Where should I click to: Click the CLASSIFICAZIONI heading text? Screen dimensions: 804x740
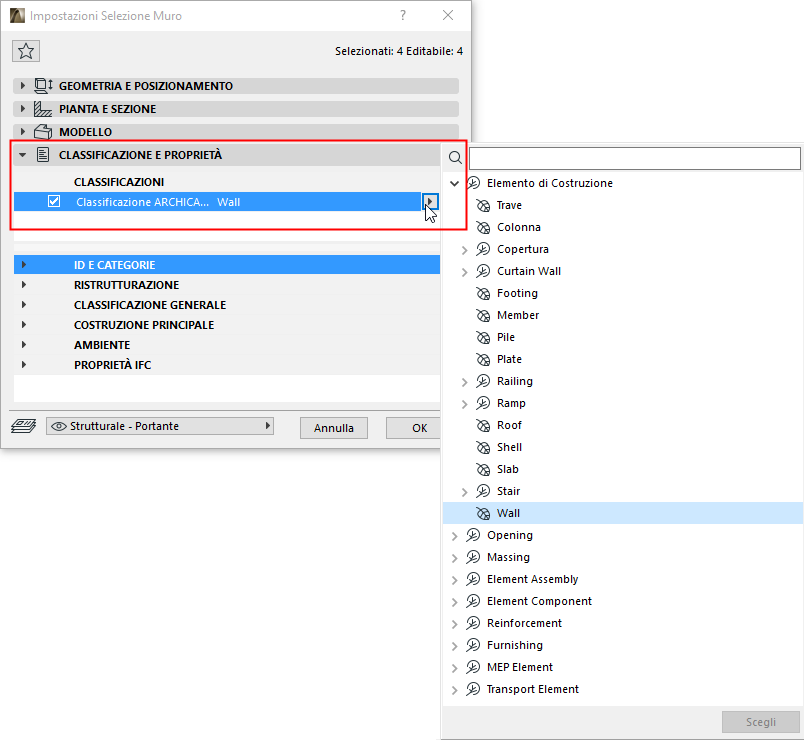point(119,182)
